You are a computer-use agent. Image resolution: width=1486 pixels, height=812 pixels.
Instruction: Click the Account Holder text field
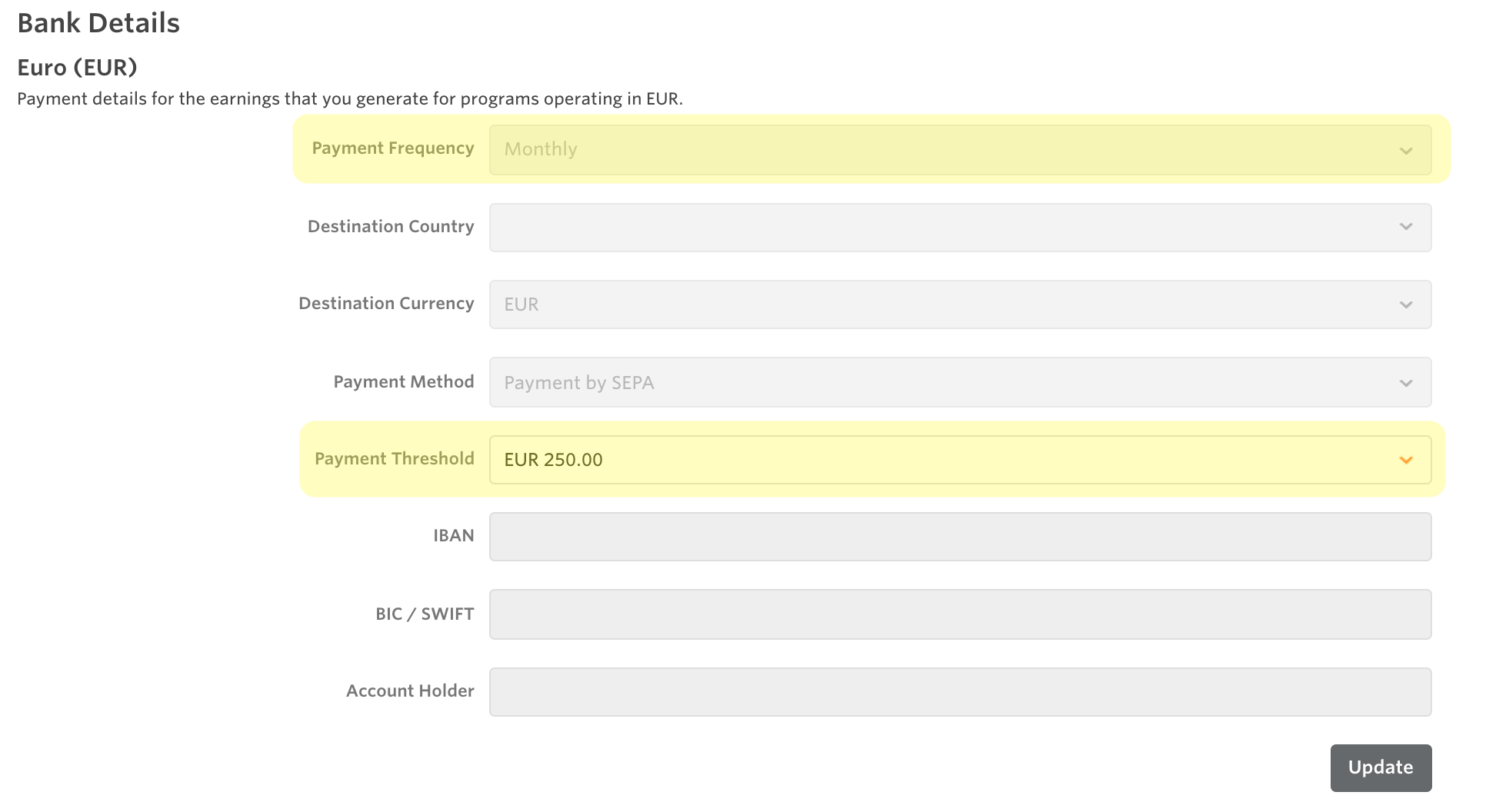pos(960,691)
